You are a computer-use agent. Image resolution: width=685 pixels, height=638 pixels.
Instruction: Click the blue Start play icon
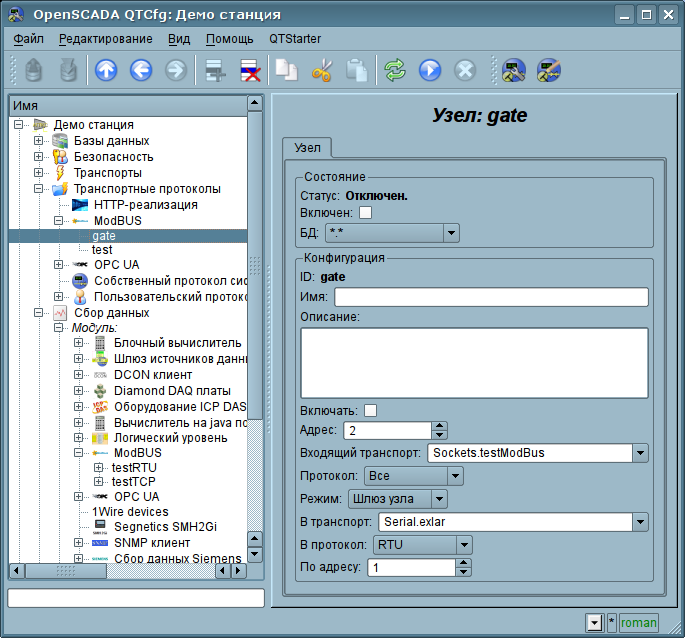tap(430, 70)
